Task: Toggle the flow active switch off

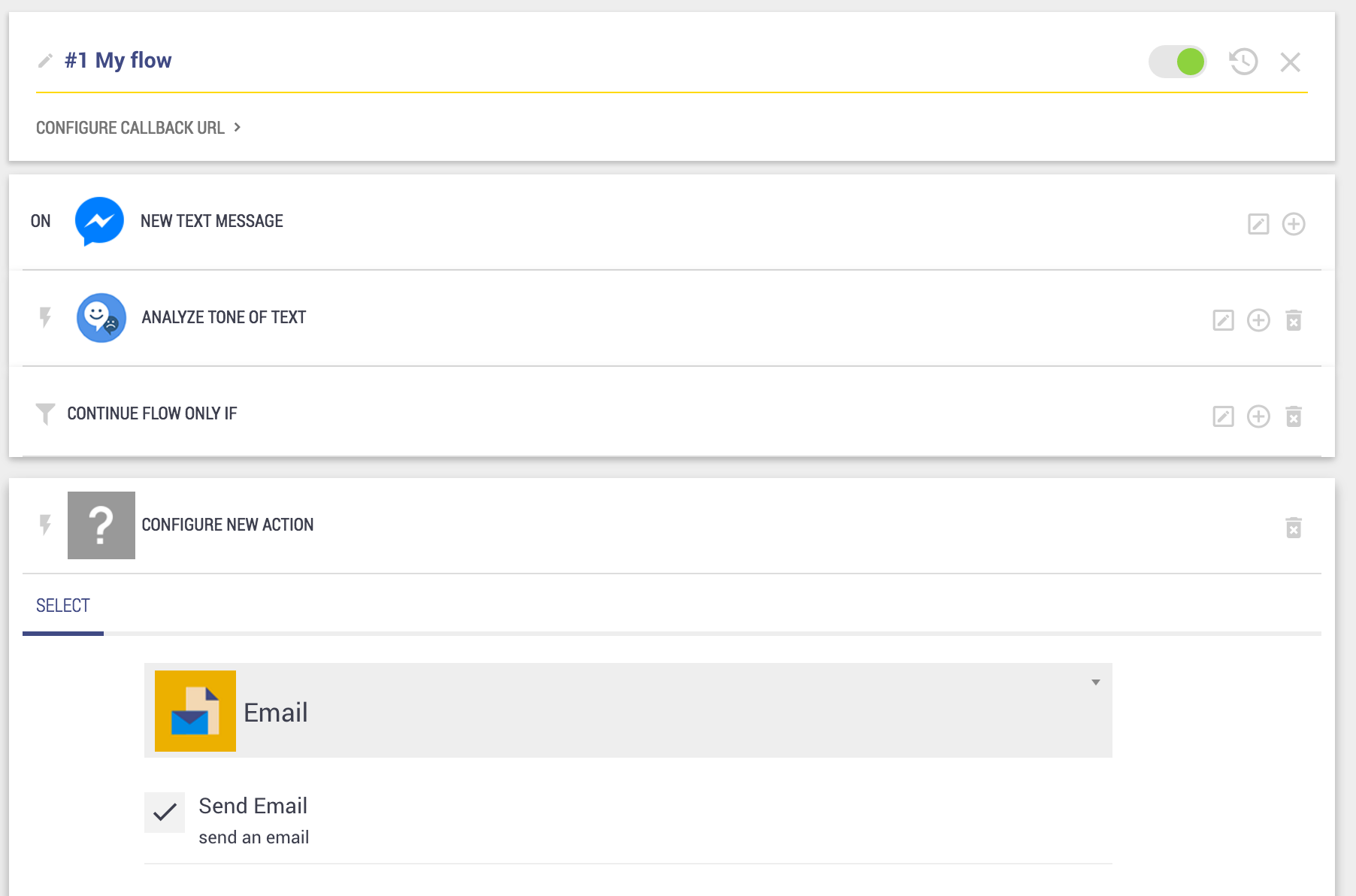Action: (x=1177, y=62)
